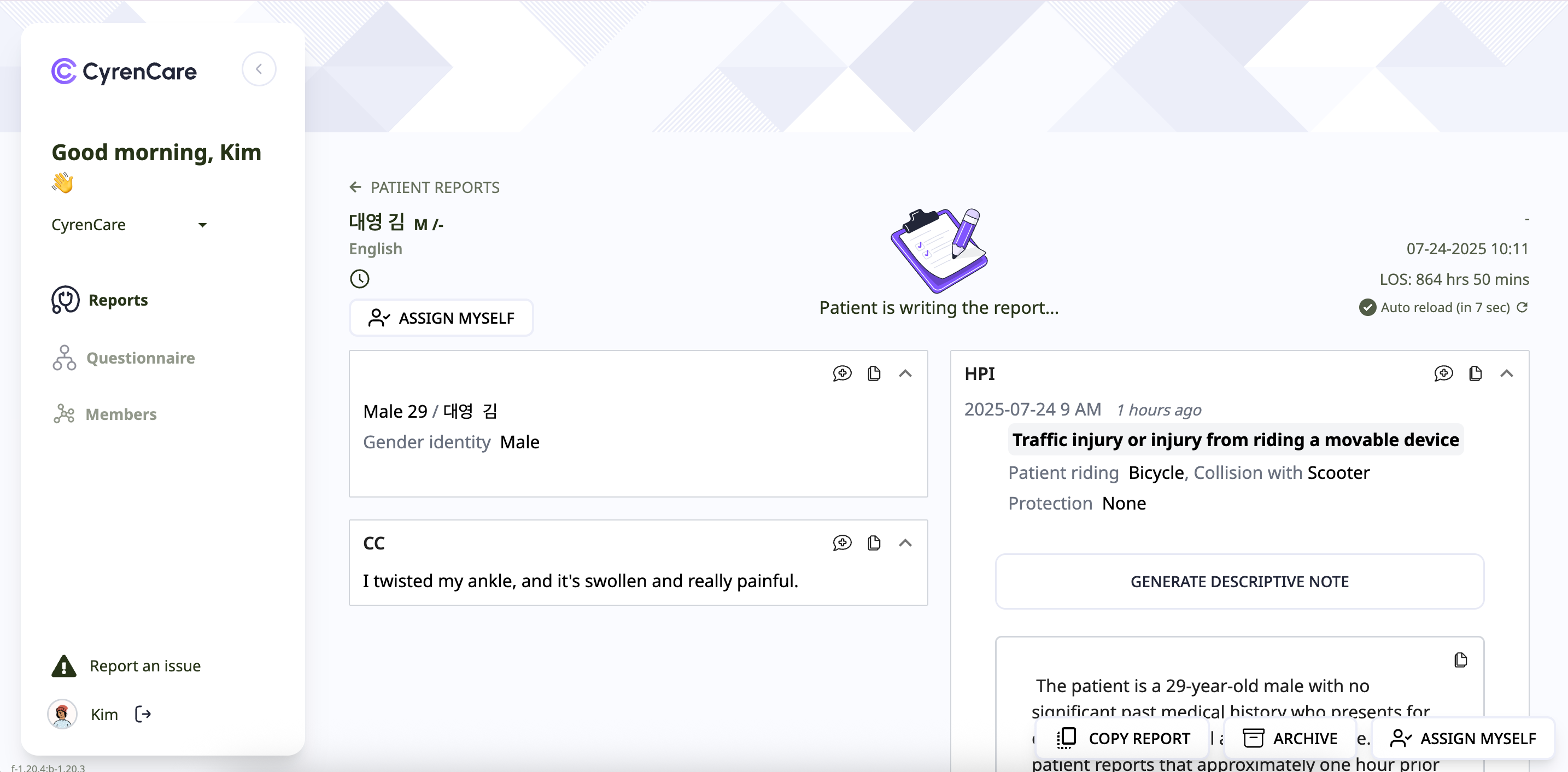Open Members from the sidebar
The width and height of the screenshot is (1568, 772).
(x=121, y=414)
